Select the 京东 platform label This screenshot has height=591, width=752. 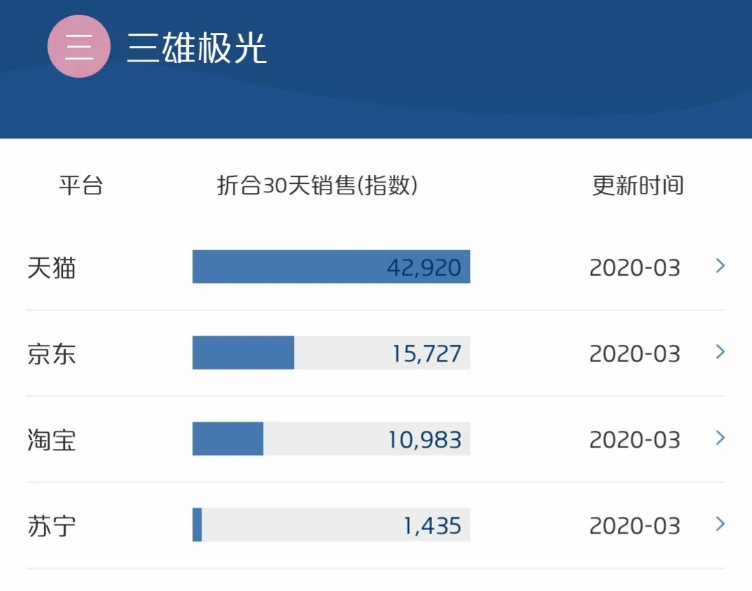[x=52, y=354]
